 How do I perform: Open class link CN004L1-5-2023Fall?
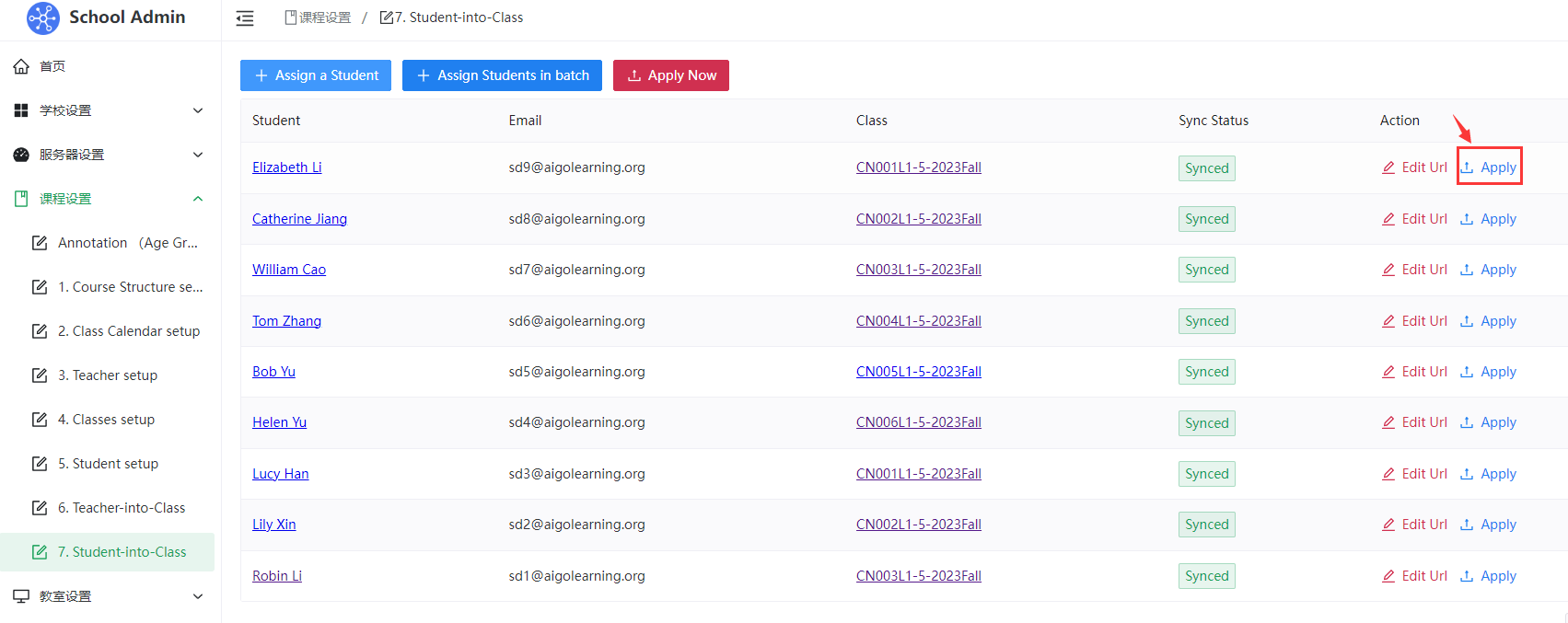tap(918, 321)
